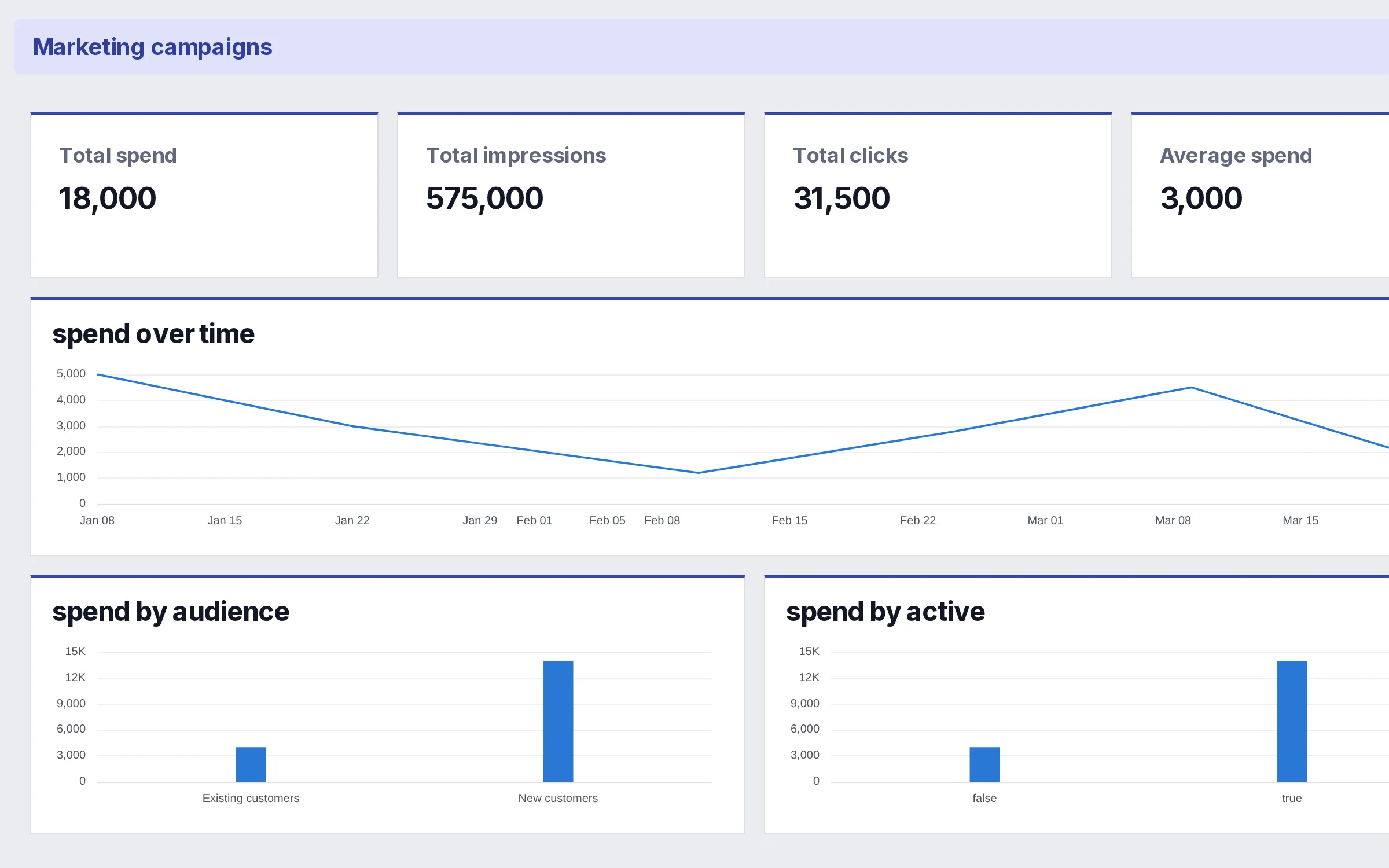
Task: Click the true bar in spend by active
Action: [1292, 721]
